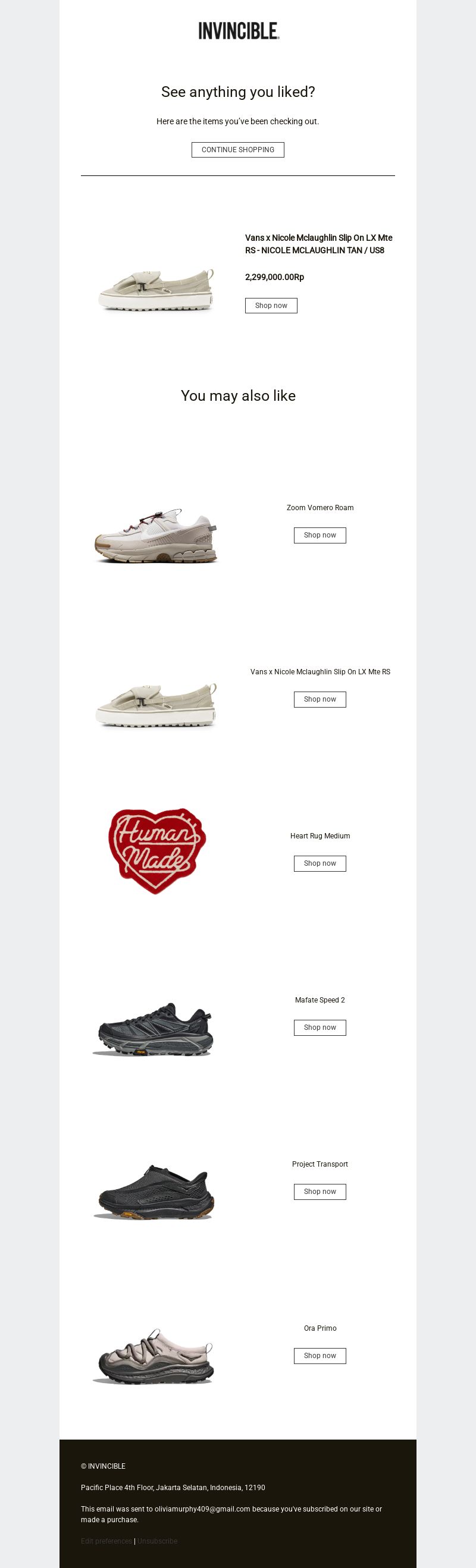The width and height of the screenshot is (476, 1568).
Task: Open the Zoom Vomero Roam shoe image
Action: [x=156, y=535]
